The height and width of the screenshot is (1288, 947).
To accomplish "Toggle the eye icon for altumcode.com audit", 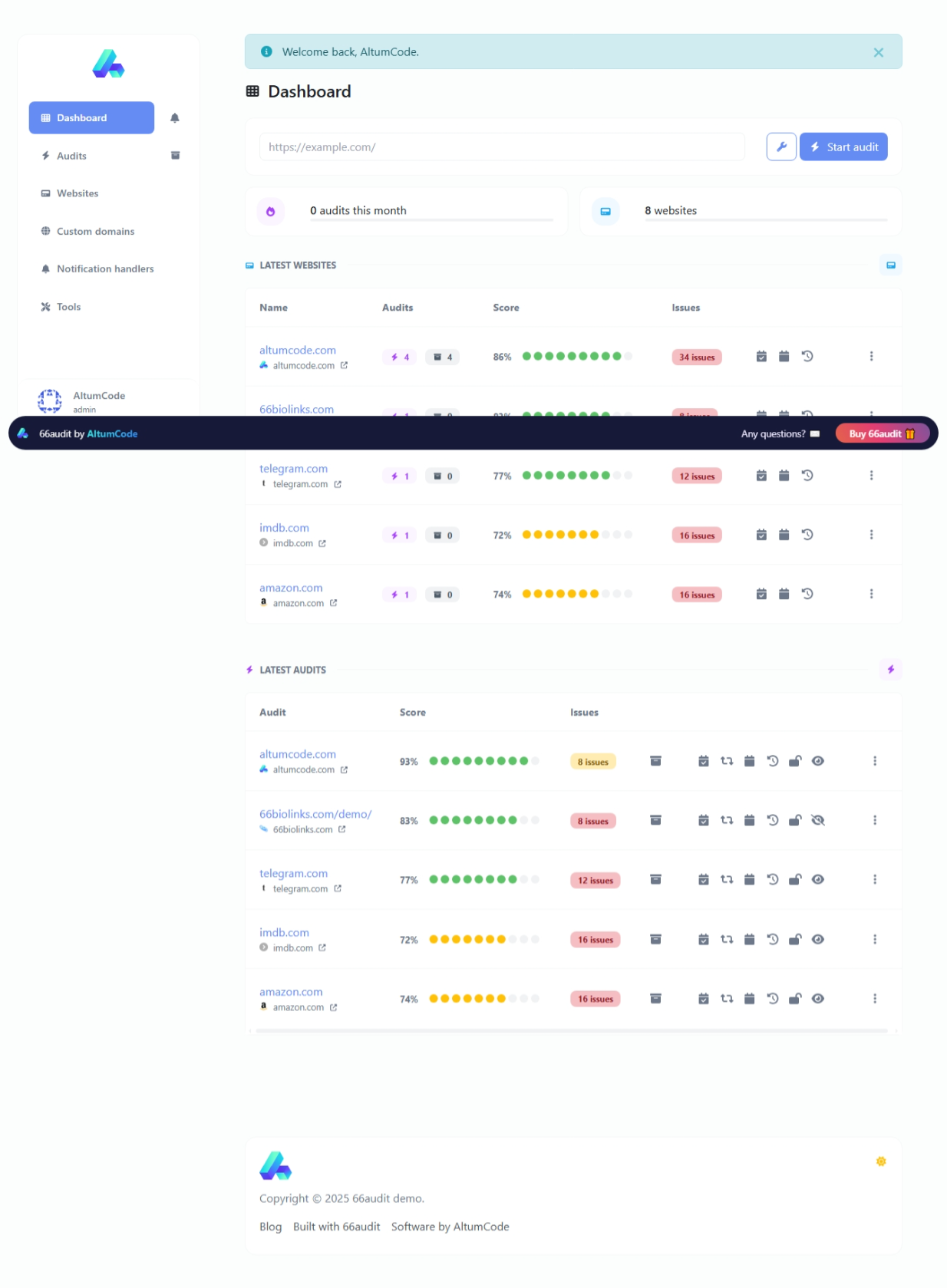I will [818, 761].
